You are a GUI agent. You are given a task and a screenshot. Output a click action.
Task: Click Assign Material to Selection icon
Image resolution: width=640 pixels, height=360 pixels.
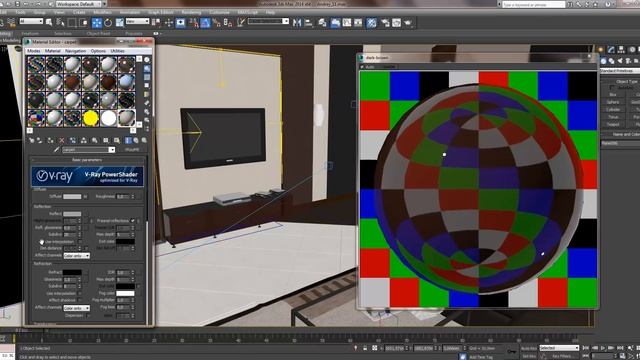pyautogui.click(x=51, y=140)
